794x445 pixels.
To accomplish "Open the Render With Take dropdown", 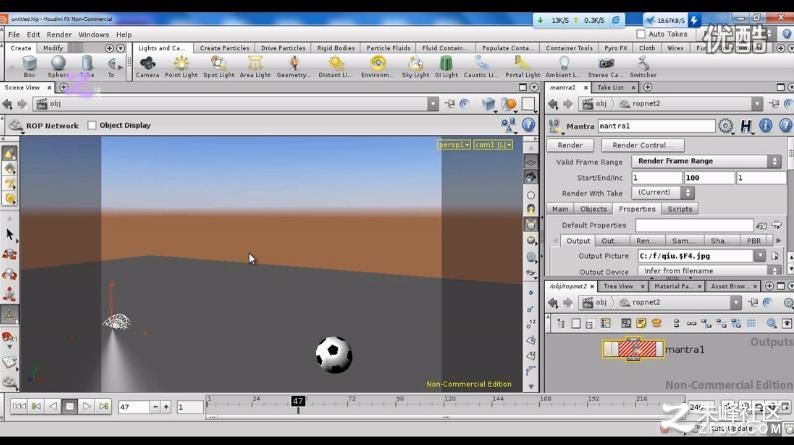I will point(663,193).
